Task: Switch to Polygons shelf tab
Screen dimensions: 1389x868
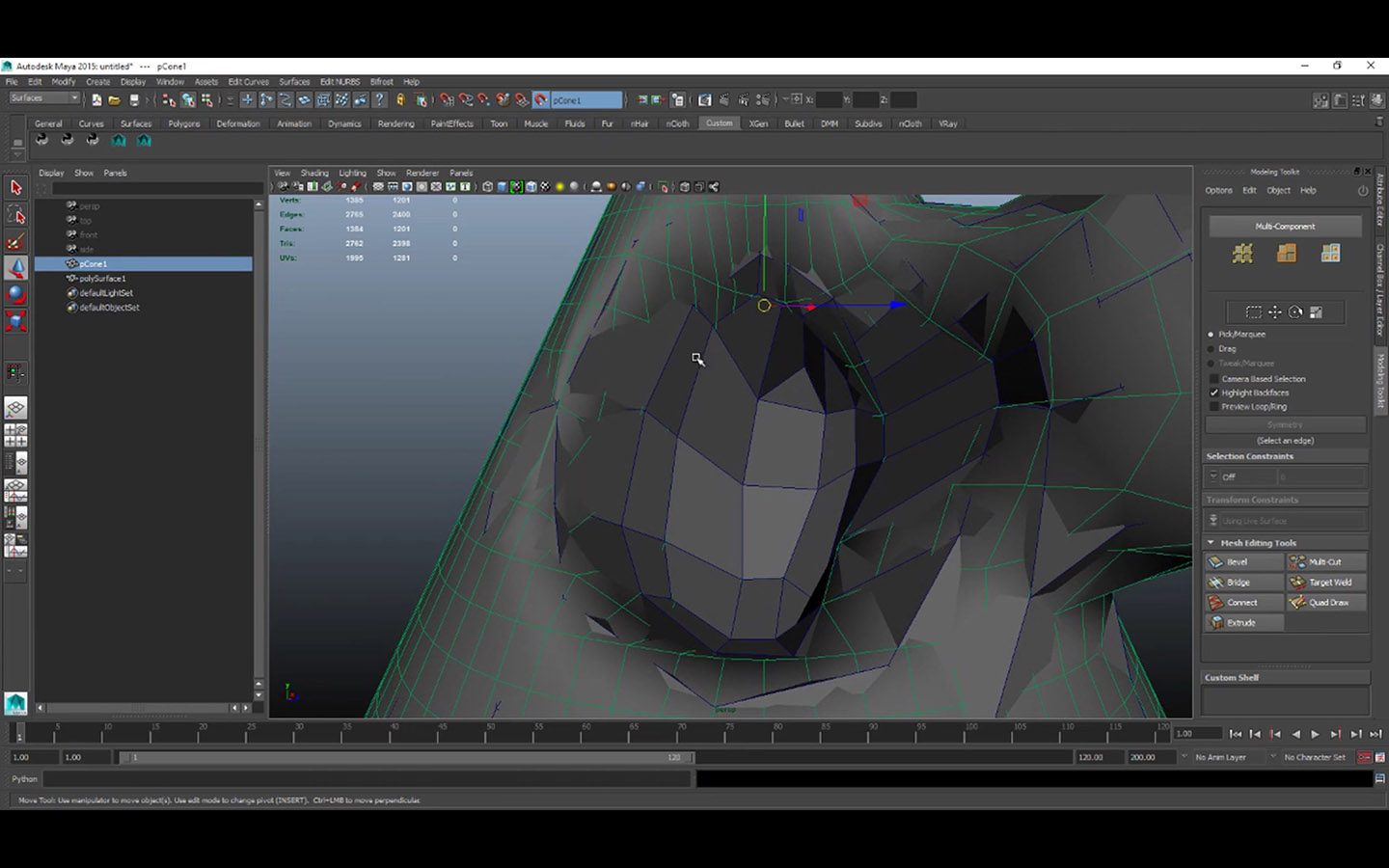Action: coord(183,123)
